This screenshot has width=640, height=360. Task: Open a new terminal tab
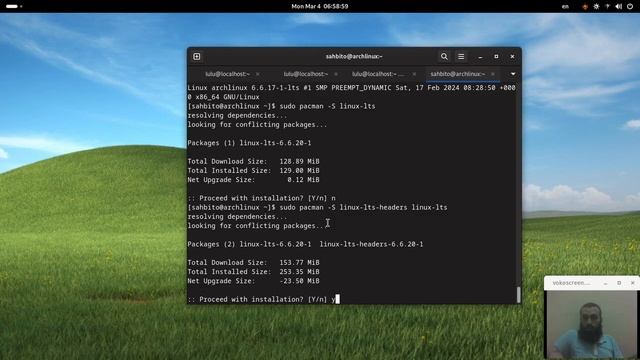(x=197, y=56)
